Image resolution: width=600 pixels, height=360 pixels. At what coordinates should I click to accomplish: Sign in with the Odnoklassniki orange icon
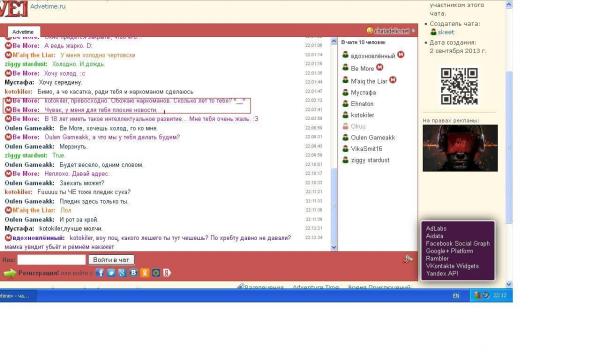[145, 273]
